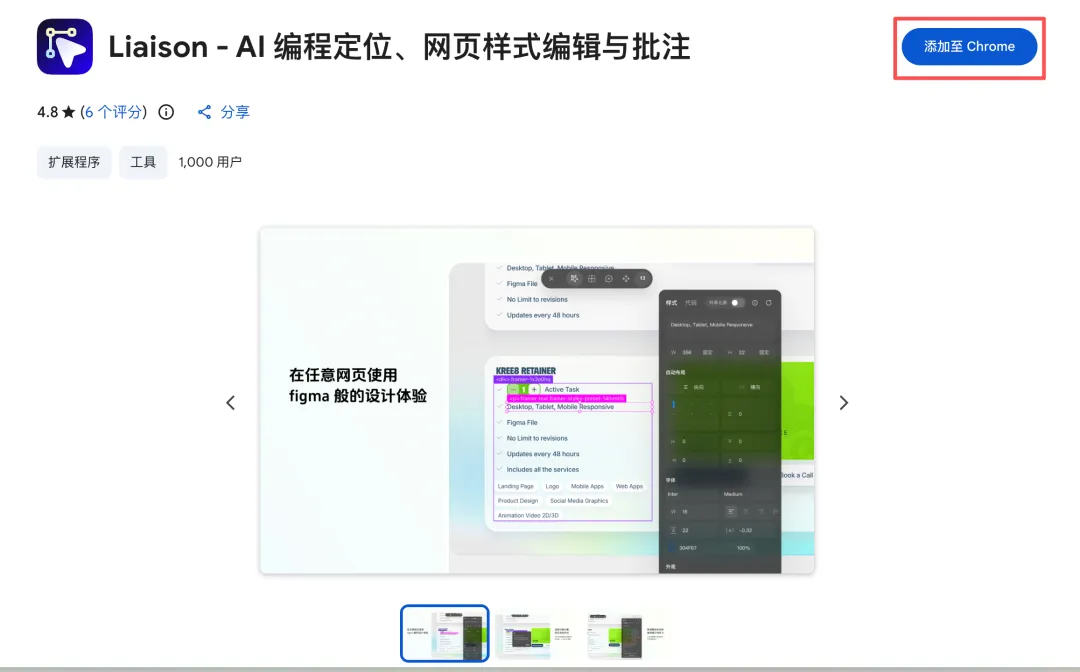
Task: Click the 添加至 Chrome button
Action: pyautogui.click(x=969, y=47)
